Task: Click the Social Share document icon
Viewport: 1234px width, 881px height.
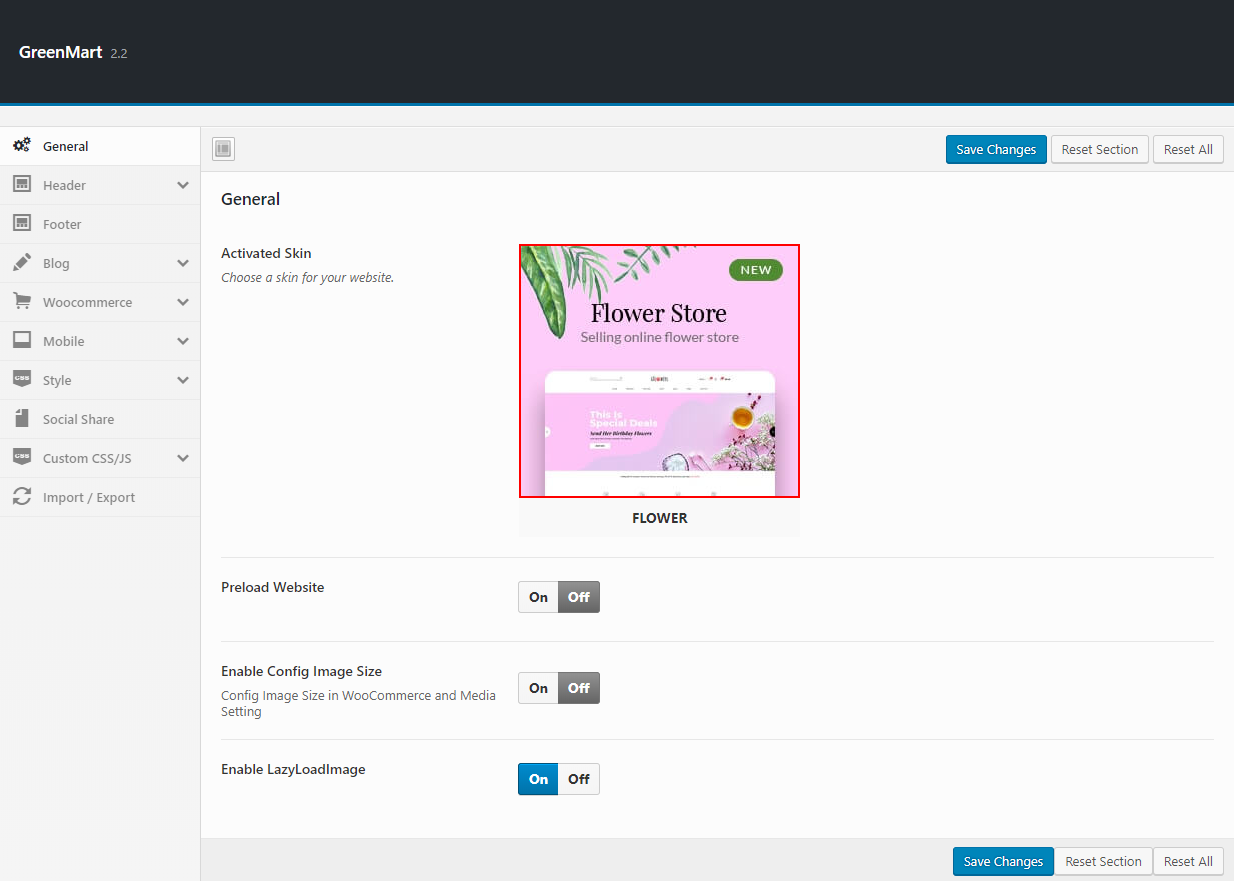Action: click(21, 419)
